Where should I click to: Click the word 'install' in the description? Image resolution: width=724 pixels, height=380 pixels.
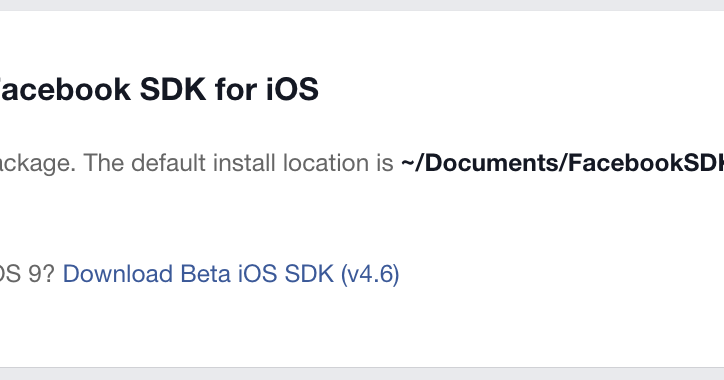point(245,163)
